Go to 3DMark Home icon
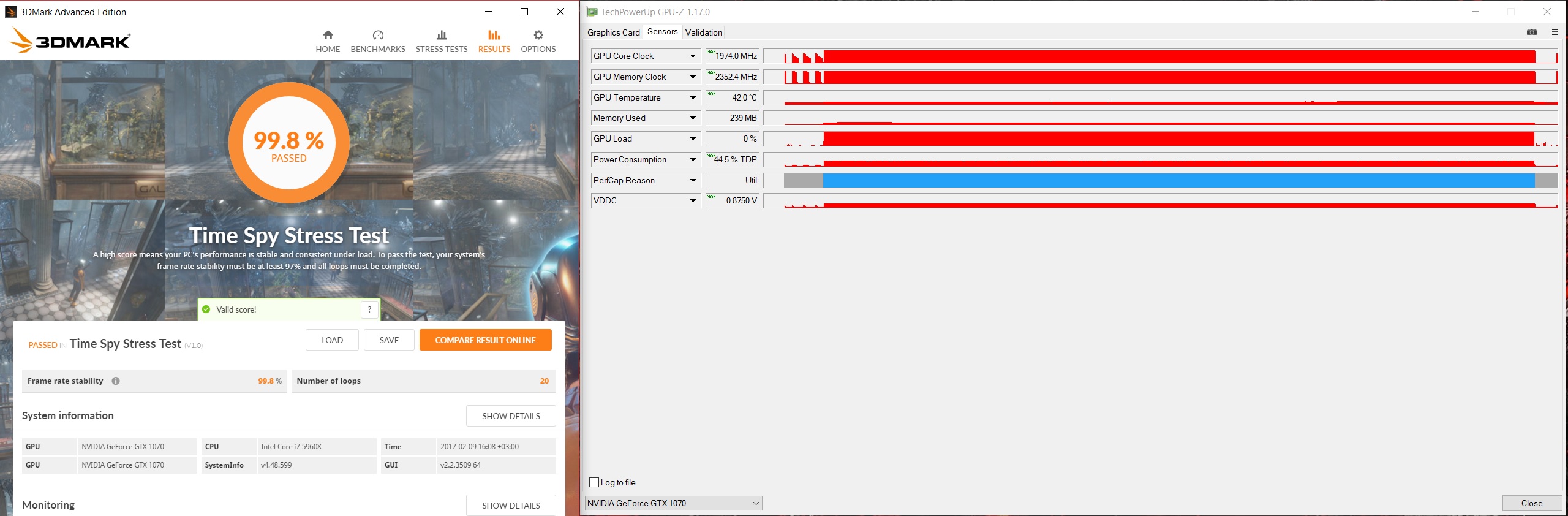The width and height of the screenshot is (1568, 516). 328,35
